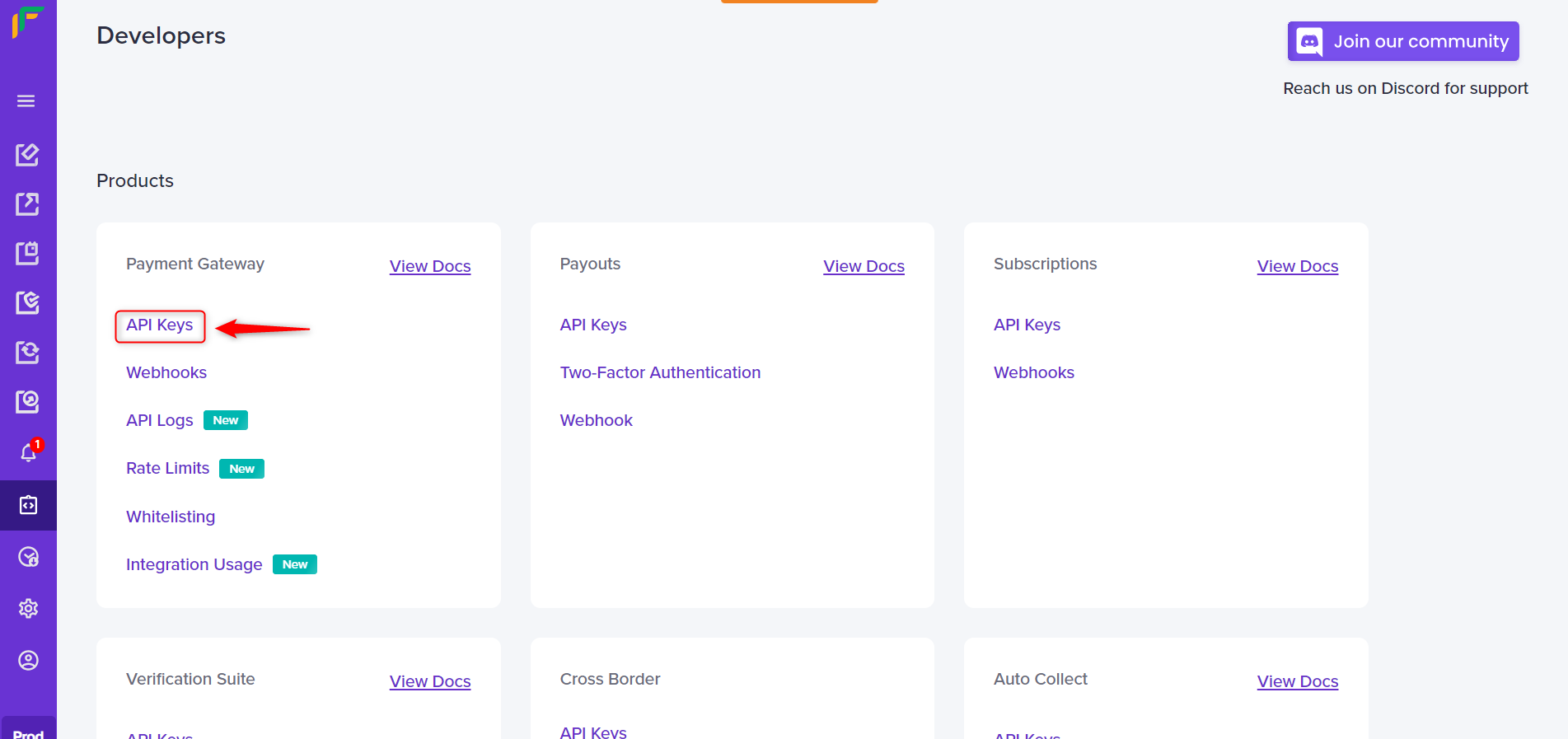Click the Discord icon on community button
The width and height of the screenshot is (1568, 739).
click(1309, 41)
